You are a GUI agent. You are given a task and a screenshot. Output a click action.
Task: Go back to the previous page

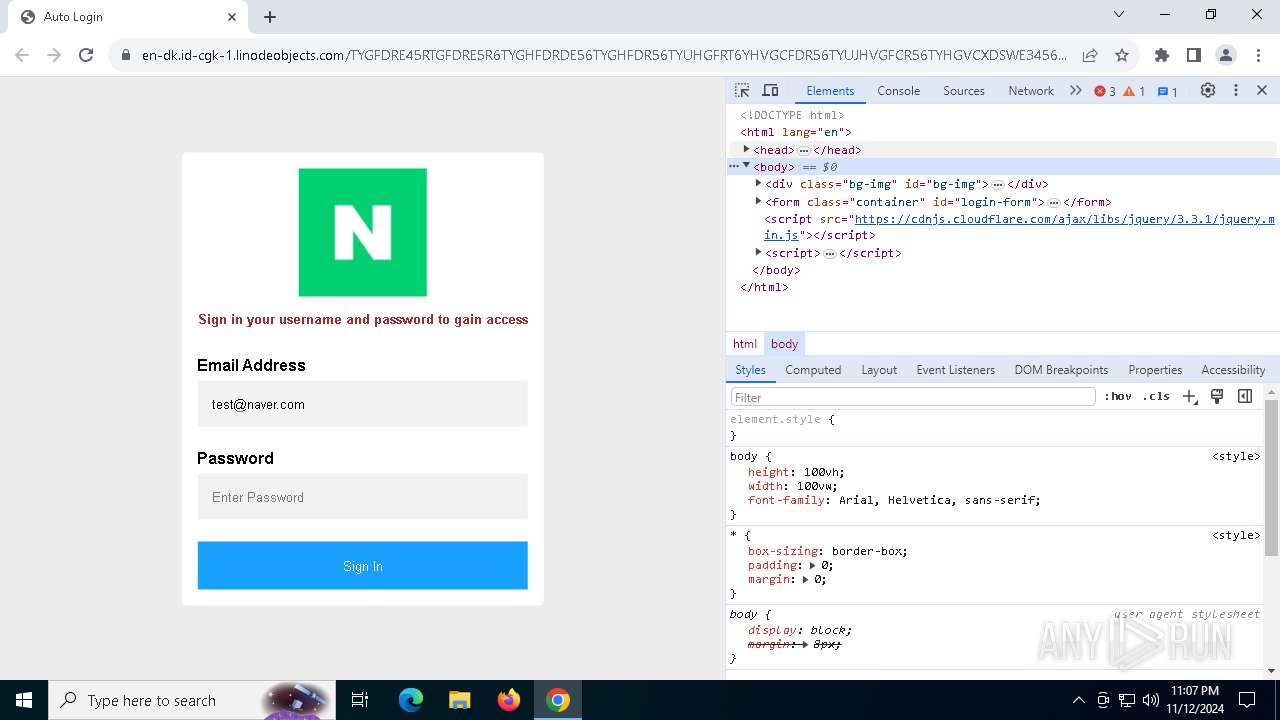(22, 55)
